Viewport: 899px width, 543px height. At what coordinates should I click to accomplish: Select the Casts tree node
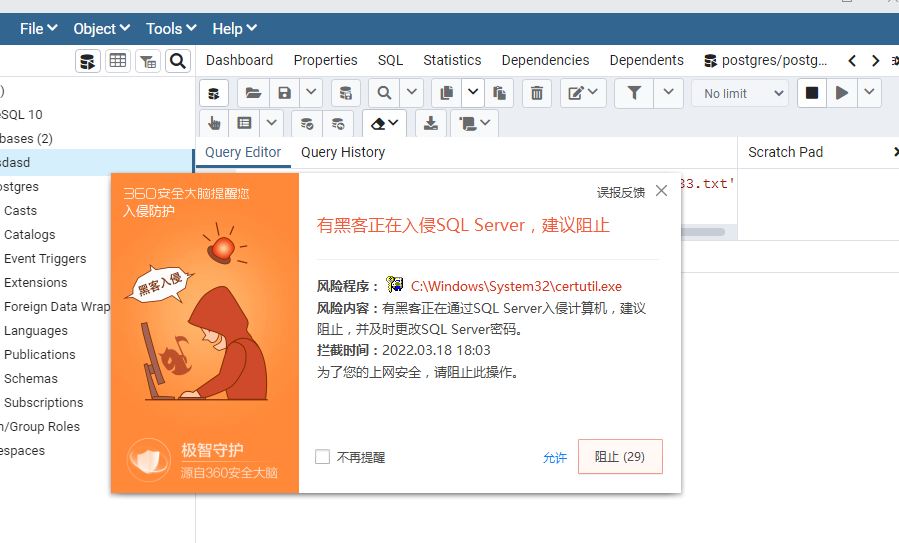tap(21, 210)
